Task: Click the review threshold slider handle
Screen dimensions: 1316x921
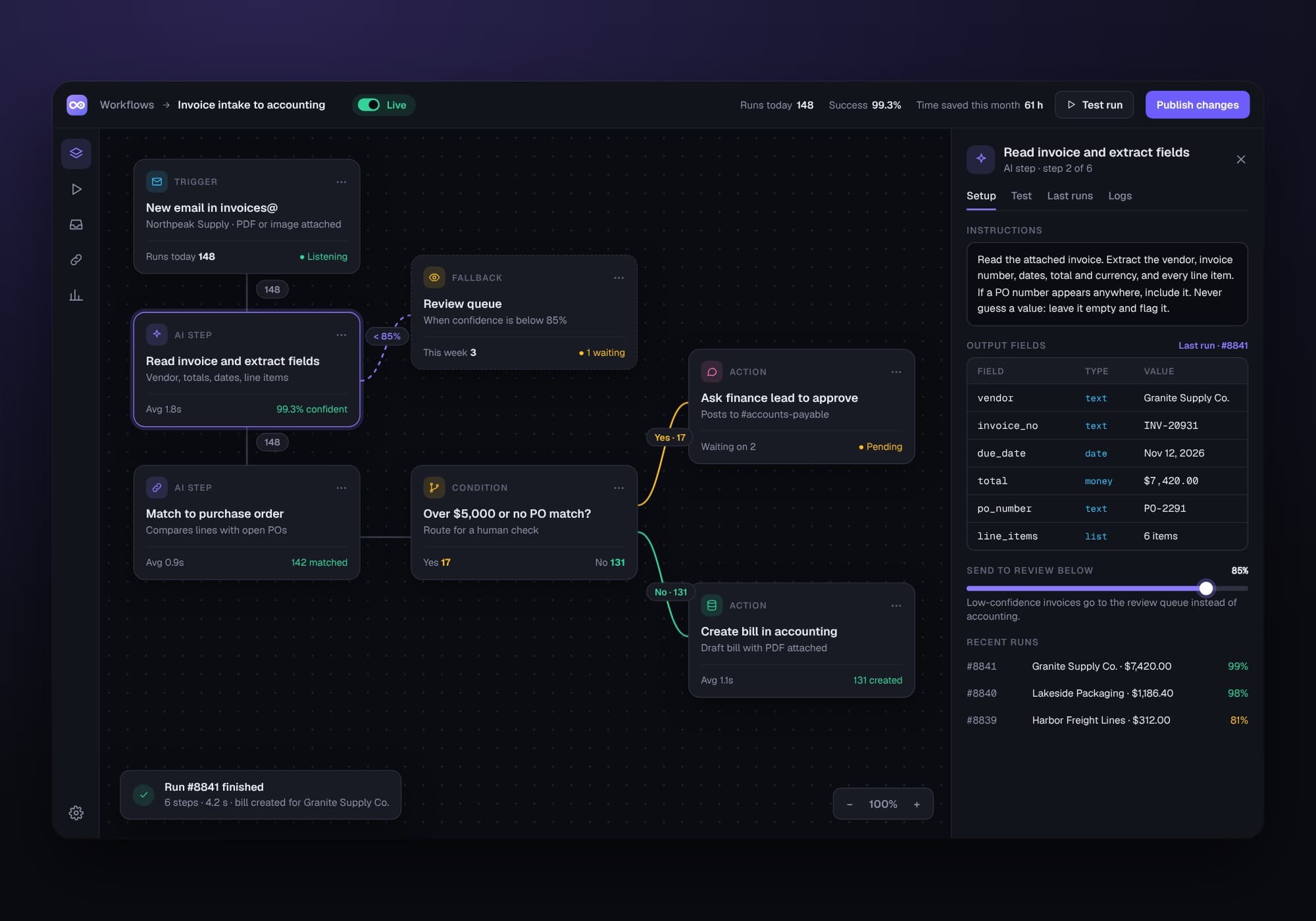Action: tap(1206, 588)
